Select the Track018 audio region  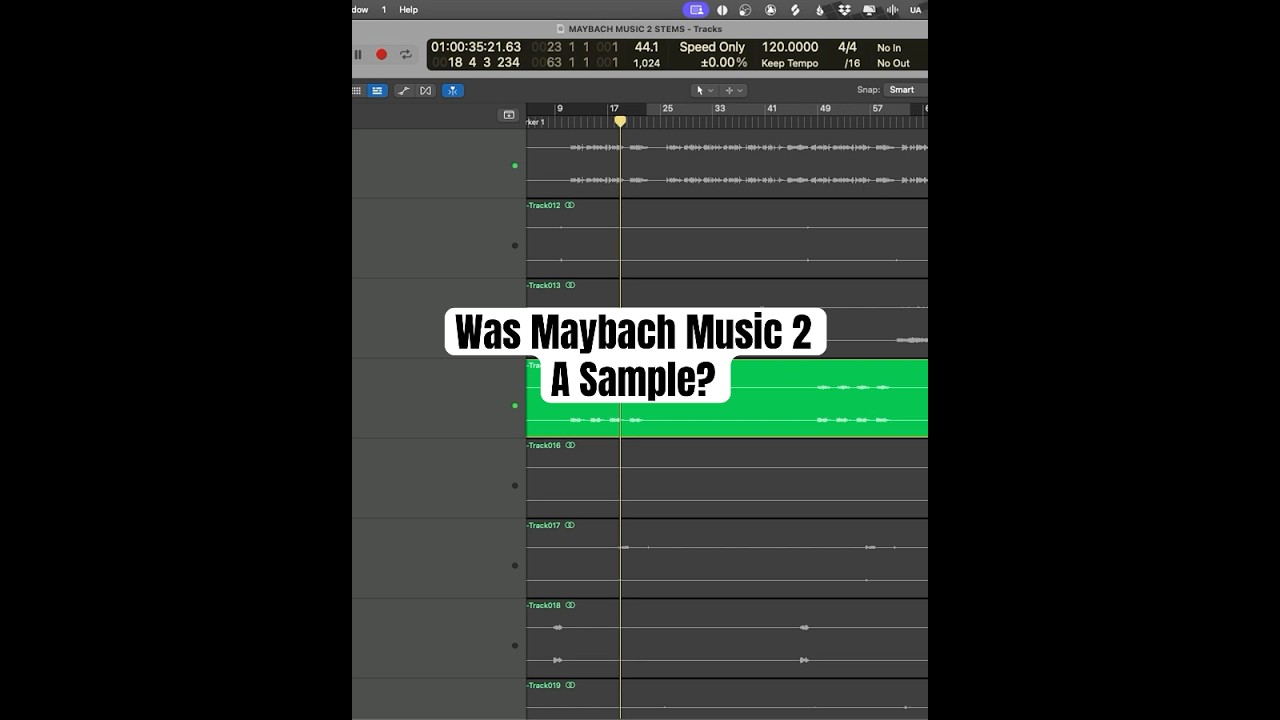pos(727,638)
